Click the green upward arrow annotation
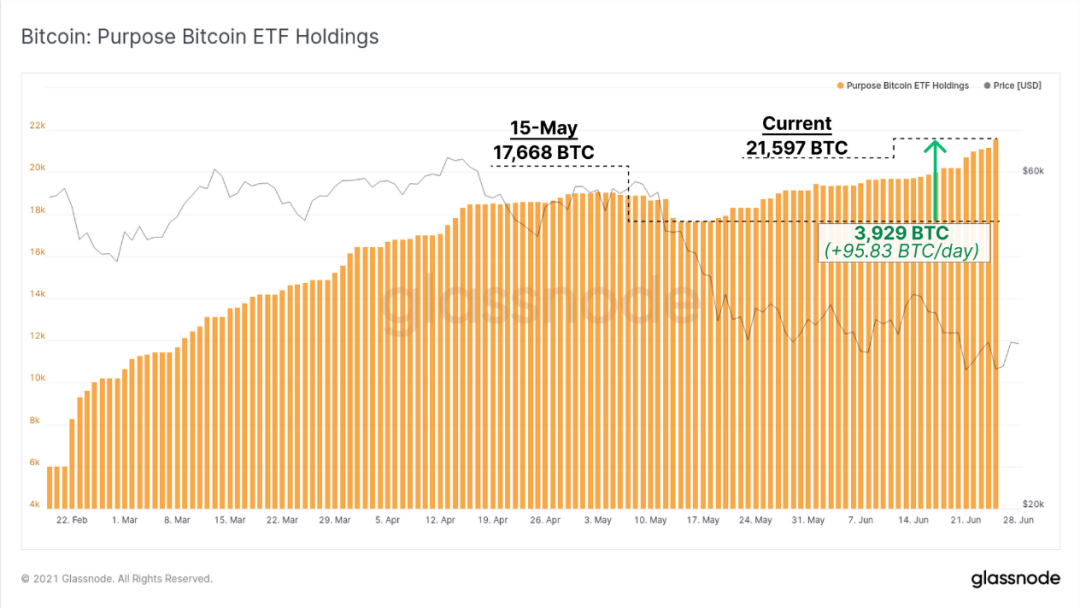Viewport: 1080px width, 608px height. pos(935,180)
